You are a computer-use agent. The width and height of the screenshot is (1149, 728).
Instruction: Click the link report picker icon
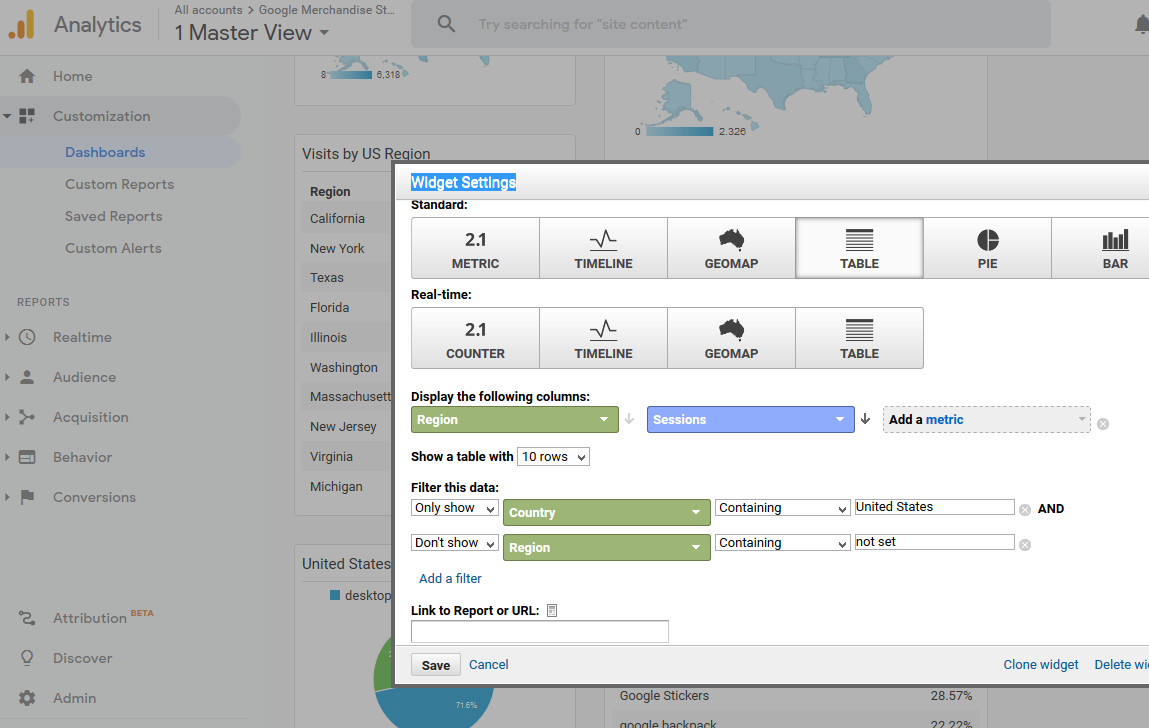point(552,611)
